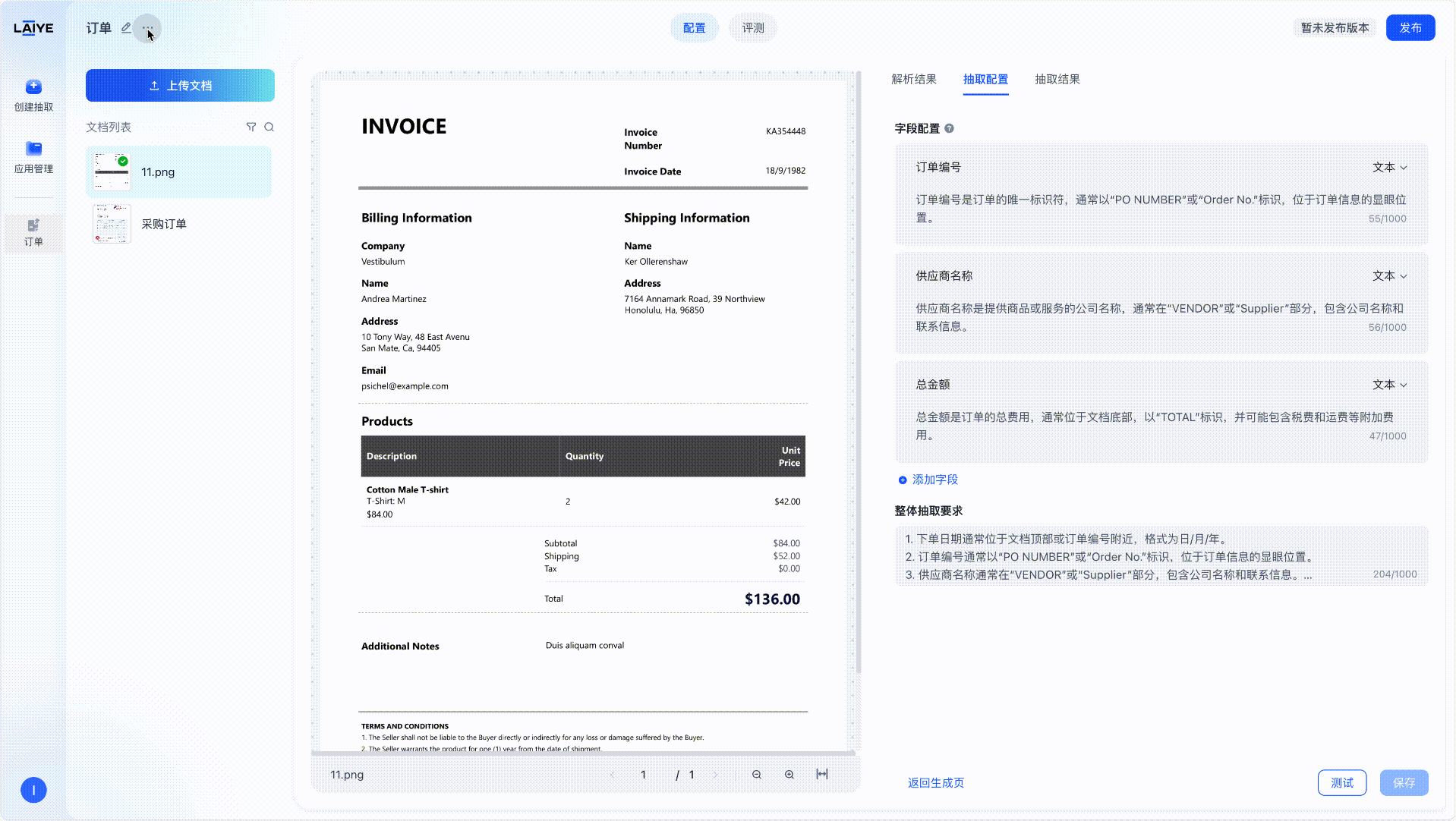The height and width of the screenshot is (821, 1456).
Task: Open type dropdown for 总金额 field
Action: (x=1389, y=385)
